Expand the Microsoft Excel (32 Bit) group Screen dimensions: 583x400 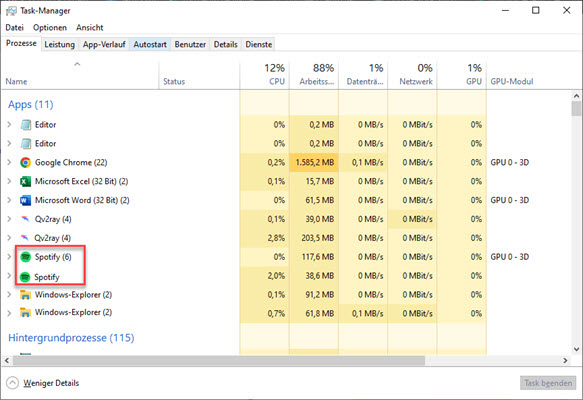pyautogui.click(x=9, y=181)
